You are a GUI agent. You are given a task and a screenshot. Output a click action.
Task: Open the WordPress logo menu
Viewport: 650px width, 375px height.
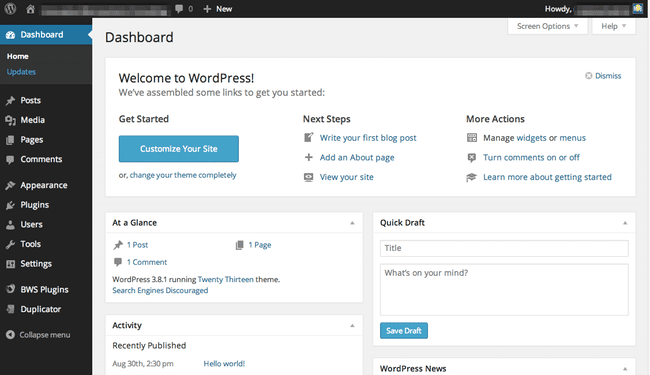tap(10, 8)
